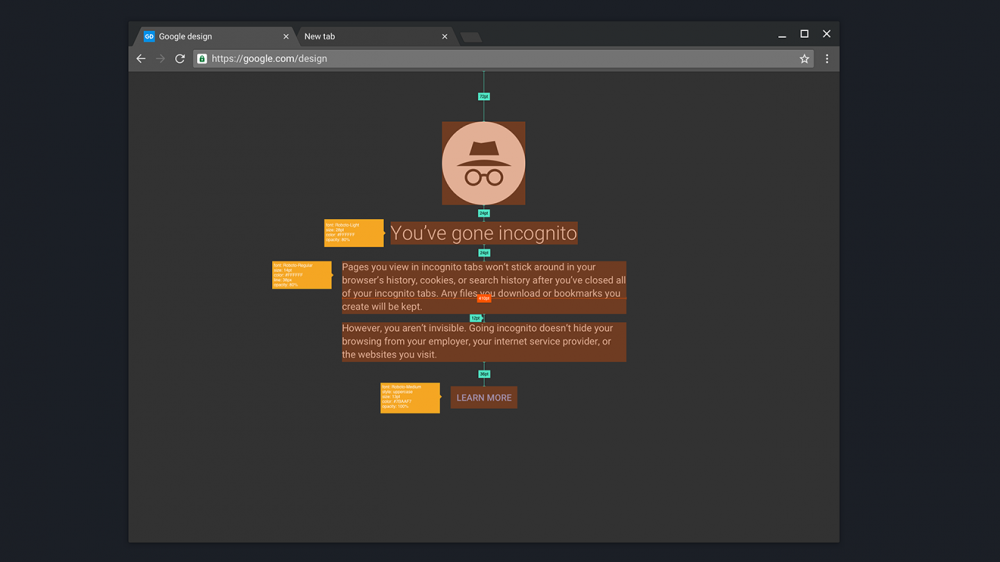Click the 72pt spacing marker at top
The image size is (1000, 562).
(x=484, y=97)
